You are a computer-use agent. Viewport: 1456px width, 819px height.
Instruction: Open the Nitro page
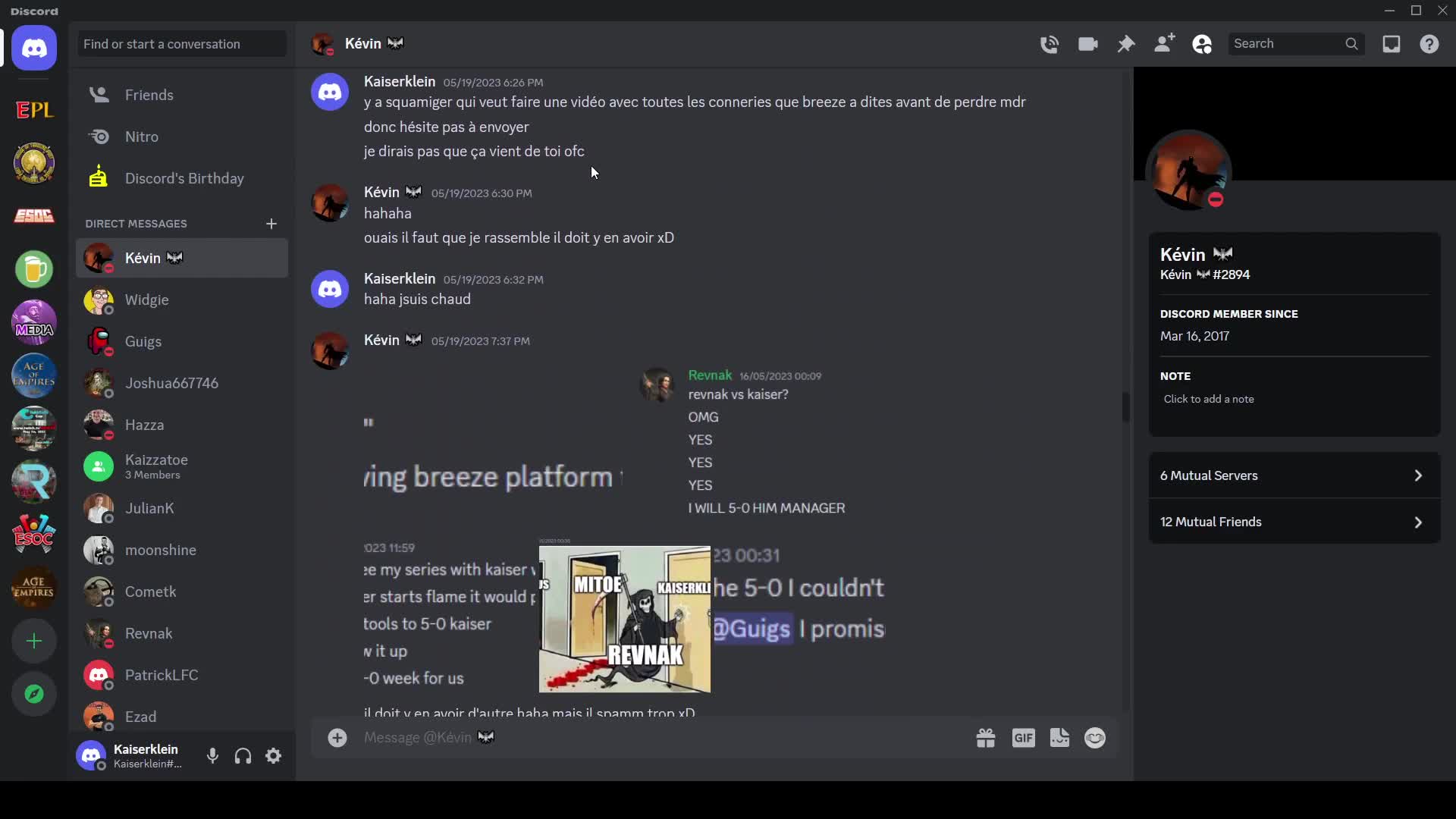pyautogui.click(x=142, y=136)
